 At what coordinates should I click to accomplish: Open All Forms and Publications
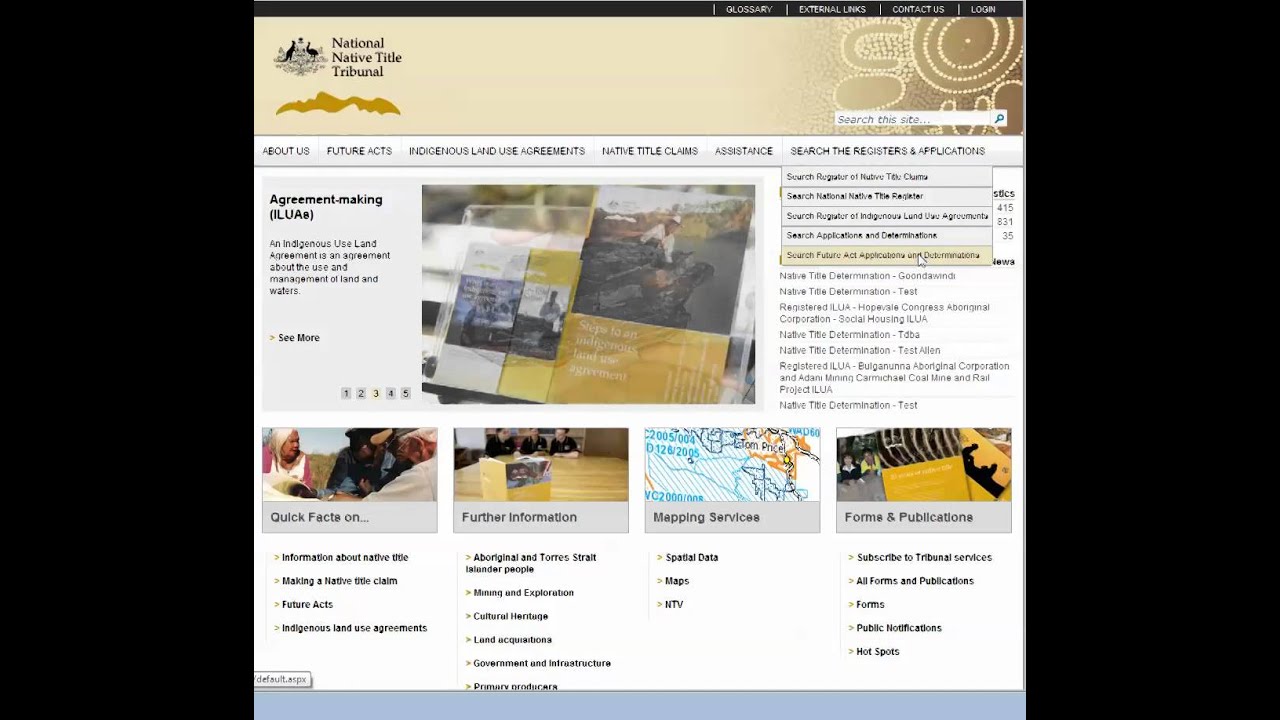(915, 581)
